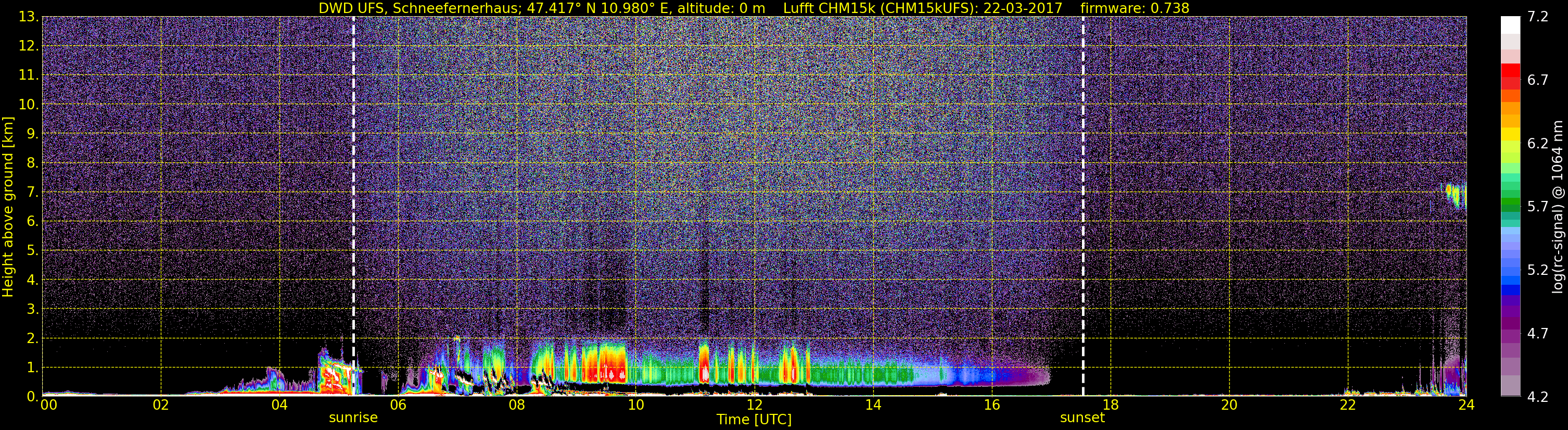
Task: Click the '16' time tick label
Action: (991, 405)
